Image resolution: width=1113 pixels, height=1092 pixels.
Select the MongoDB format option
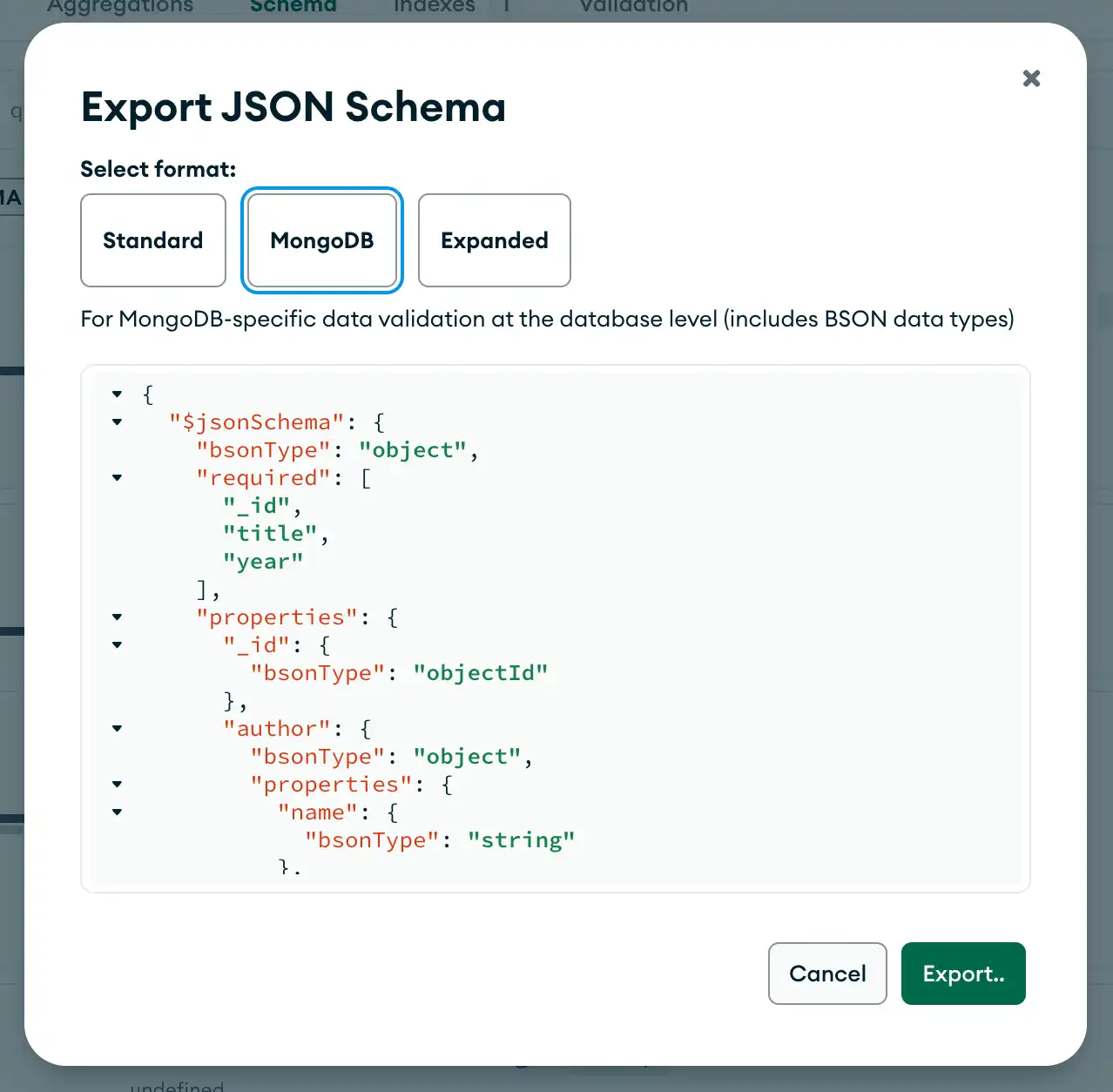pyautogui.click(x=321, y=240)
